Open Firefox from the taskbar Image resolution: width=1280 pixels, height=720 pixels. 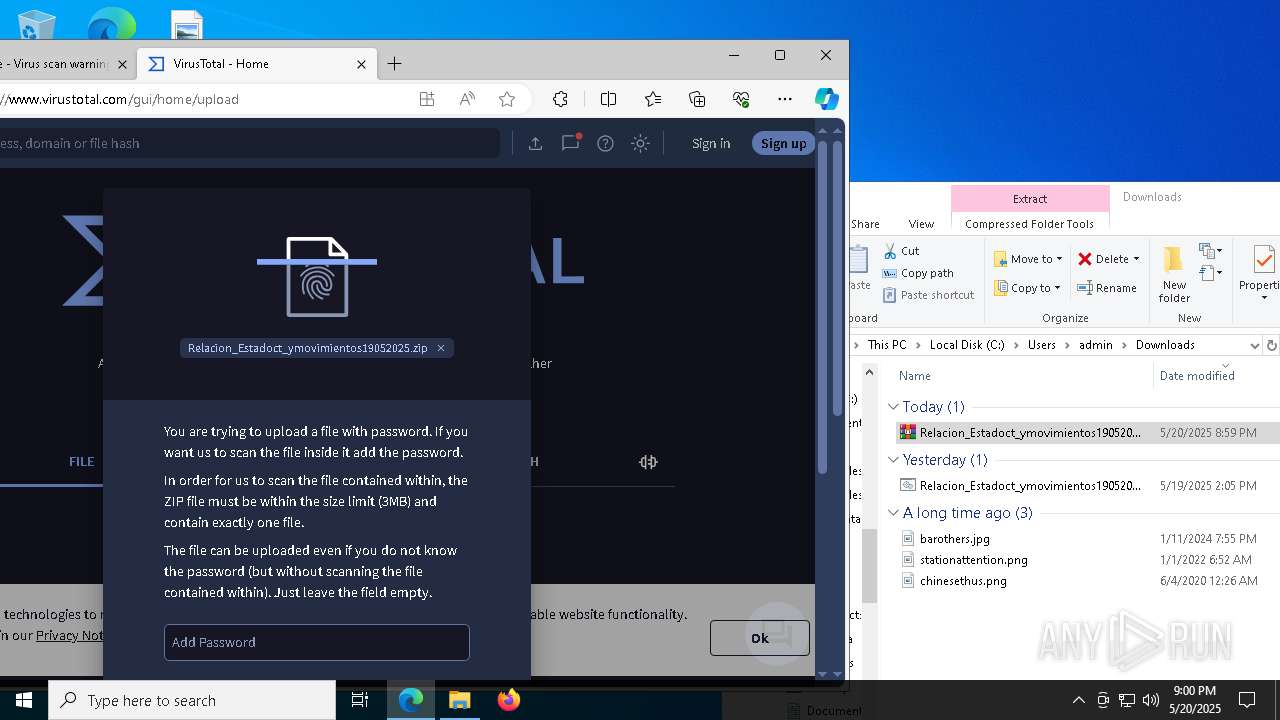tap(509, 700)
